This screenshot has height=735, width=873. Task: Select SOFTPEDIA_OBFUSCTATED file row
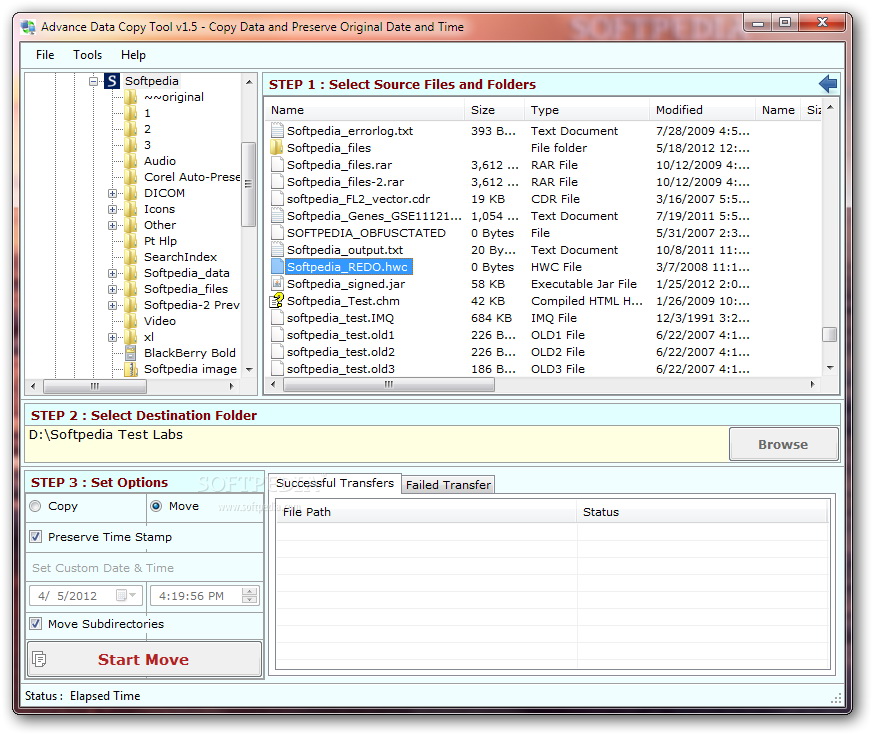366,233
